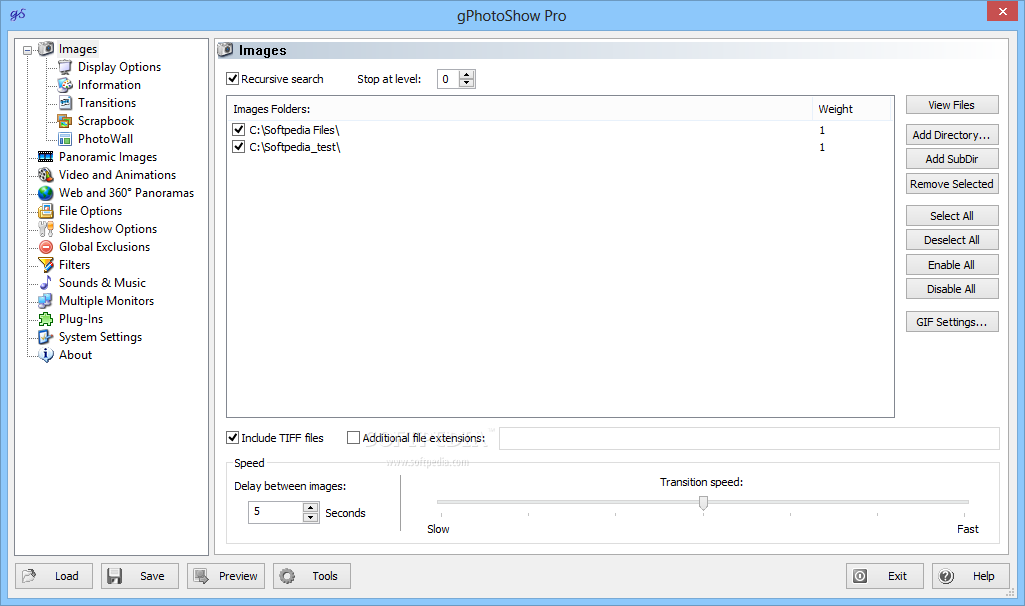Image resolution: width=1025 pixels, height=606 pixels.
Task: Click the Exit button
Action: [x=884, y=576]
